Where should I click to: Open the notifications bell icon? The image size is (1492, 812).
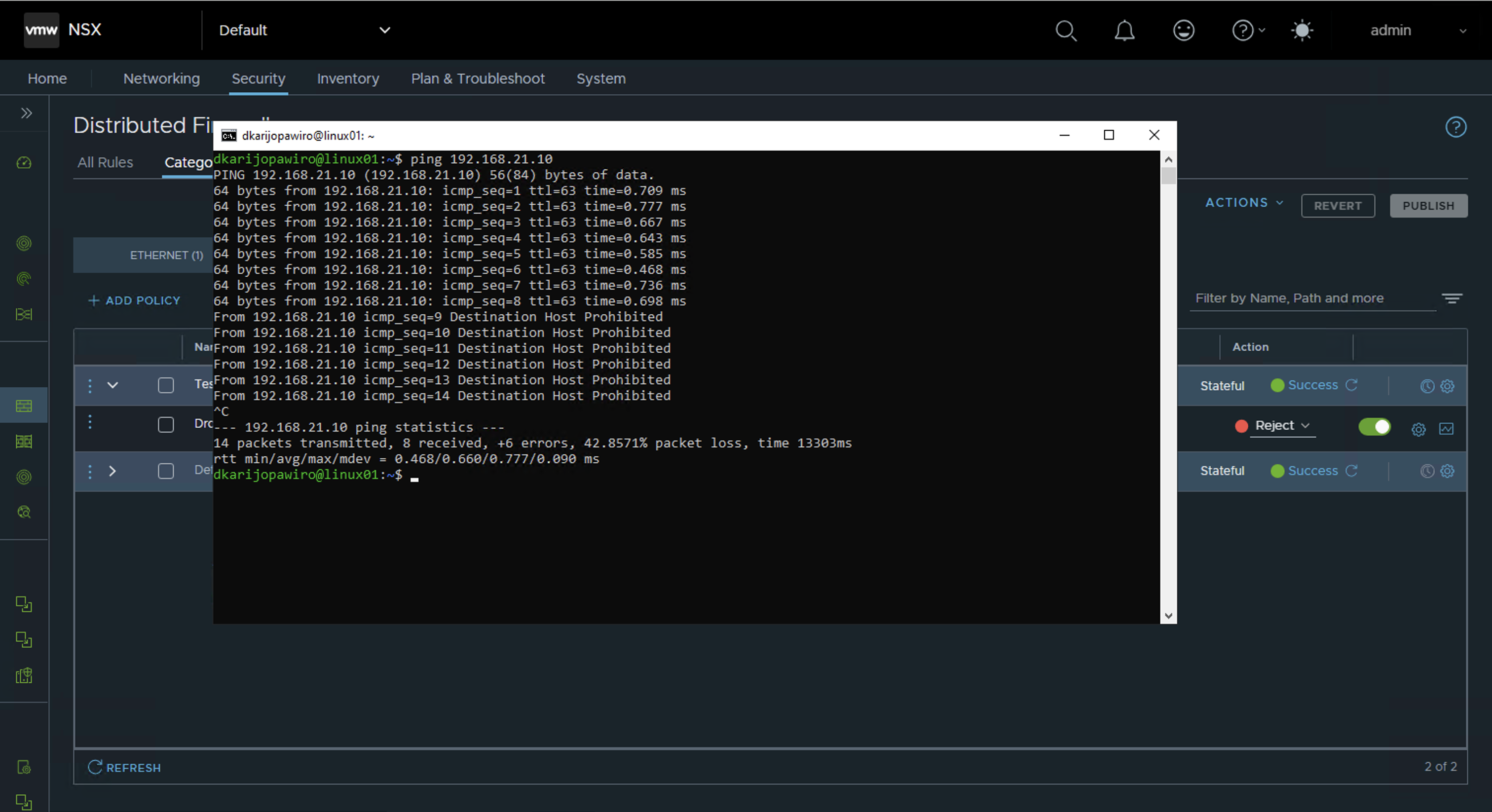click(x=1124, y=31)
